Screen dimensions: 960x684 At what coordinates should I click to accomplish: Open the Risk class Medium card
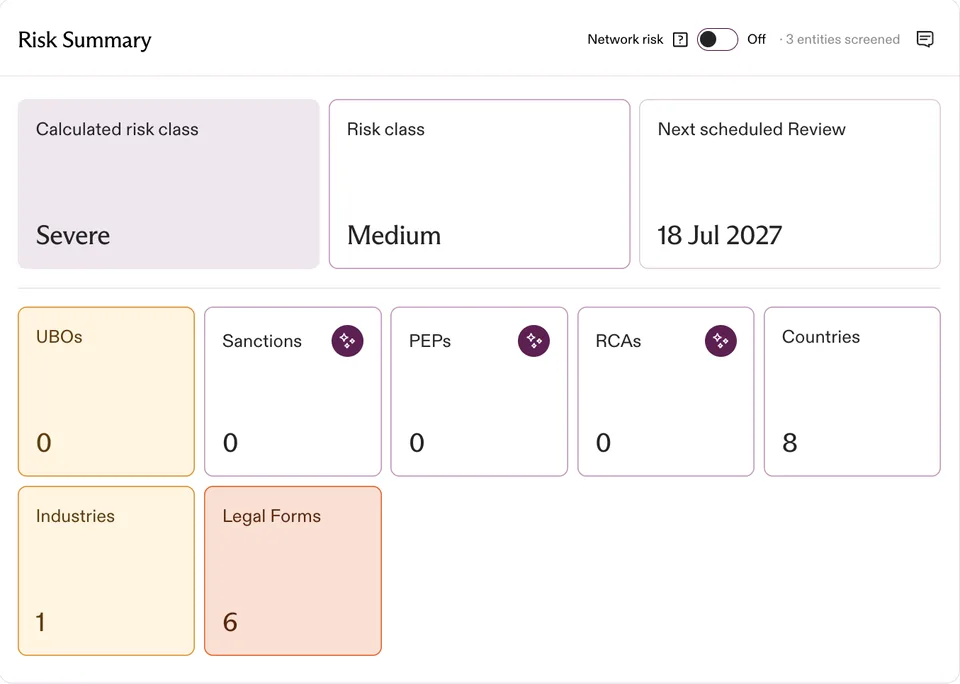tap(479, 184)
